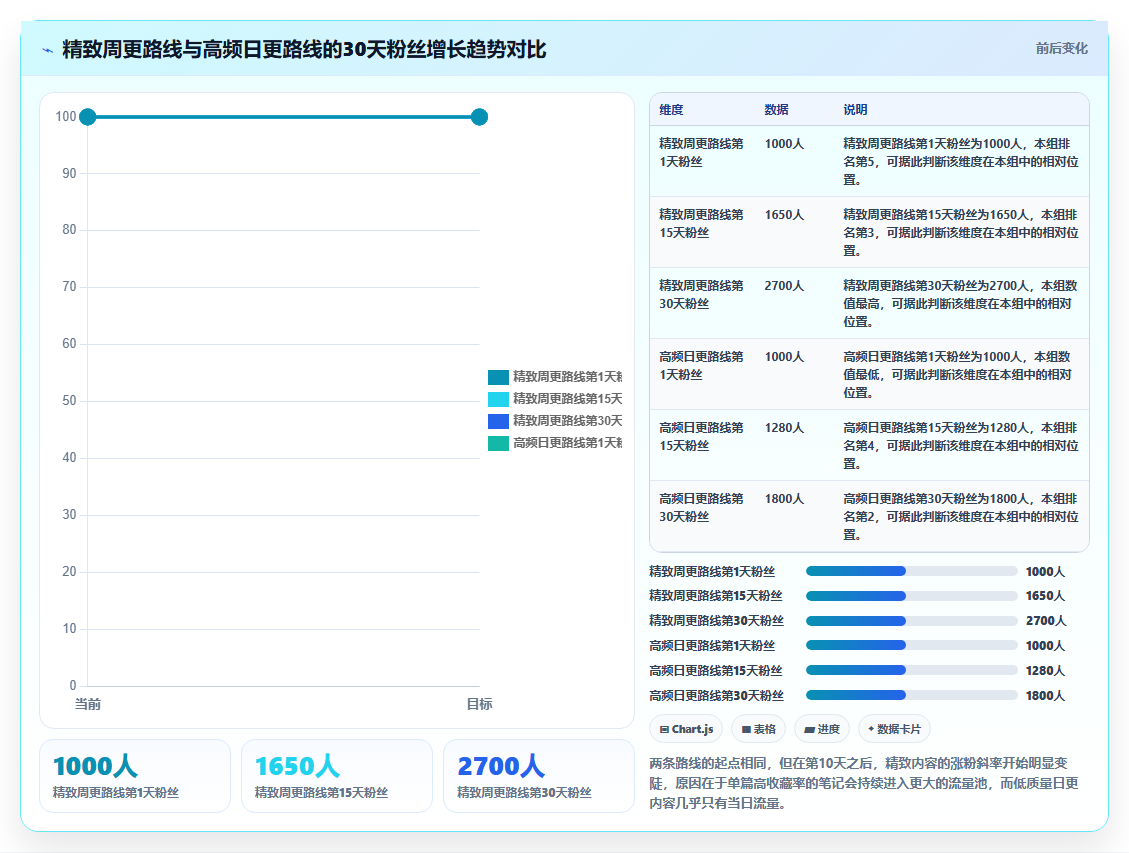Click progress value 1280人 on right
1129x853 pixels.
pyautogui.click(x=1045, y=671)
